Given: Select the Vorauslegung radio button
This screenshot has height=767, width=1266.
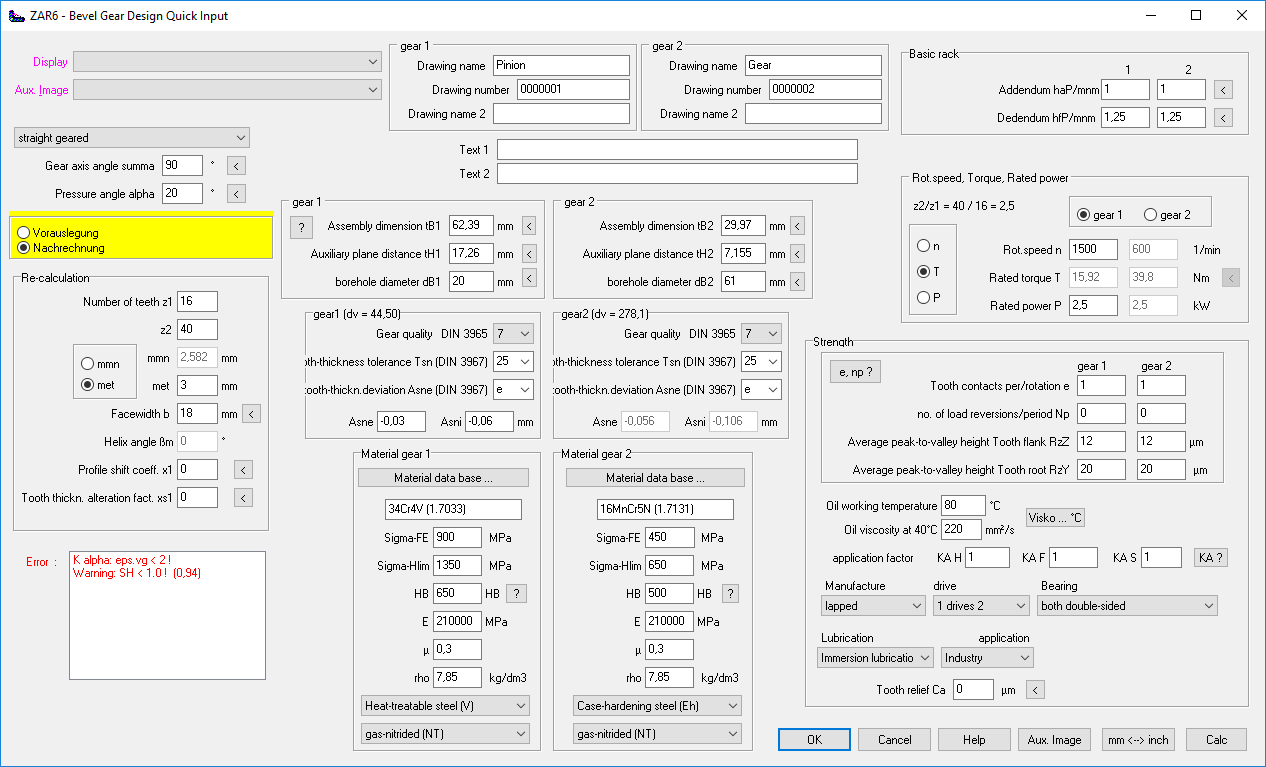Looking at the screenshot, I should coord(24,233).
